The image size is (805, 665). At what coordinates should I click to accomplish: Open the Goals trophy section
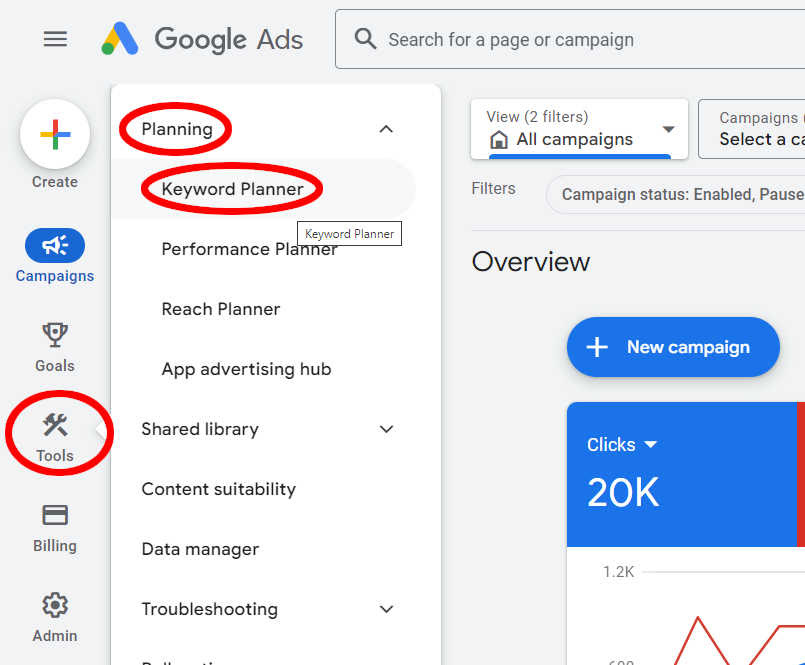[55, 347]
